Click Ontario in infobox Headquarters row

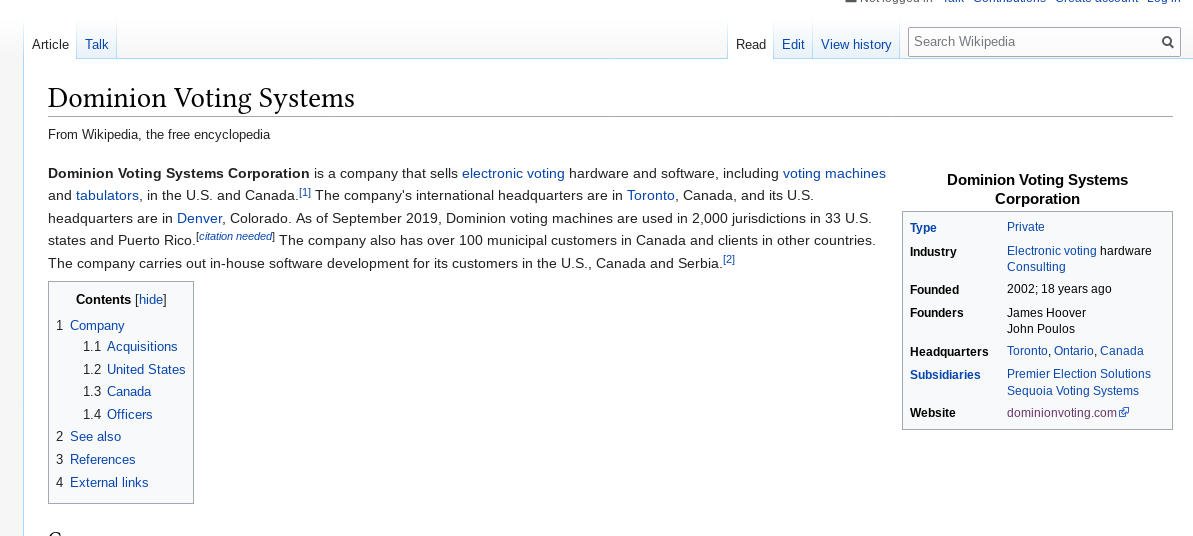[x=1073, y=351]
